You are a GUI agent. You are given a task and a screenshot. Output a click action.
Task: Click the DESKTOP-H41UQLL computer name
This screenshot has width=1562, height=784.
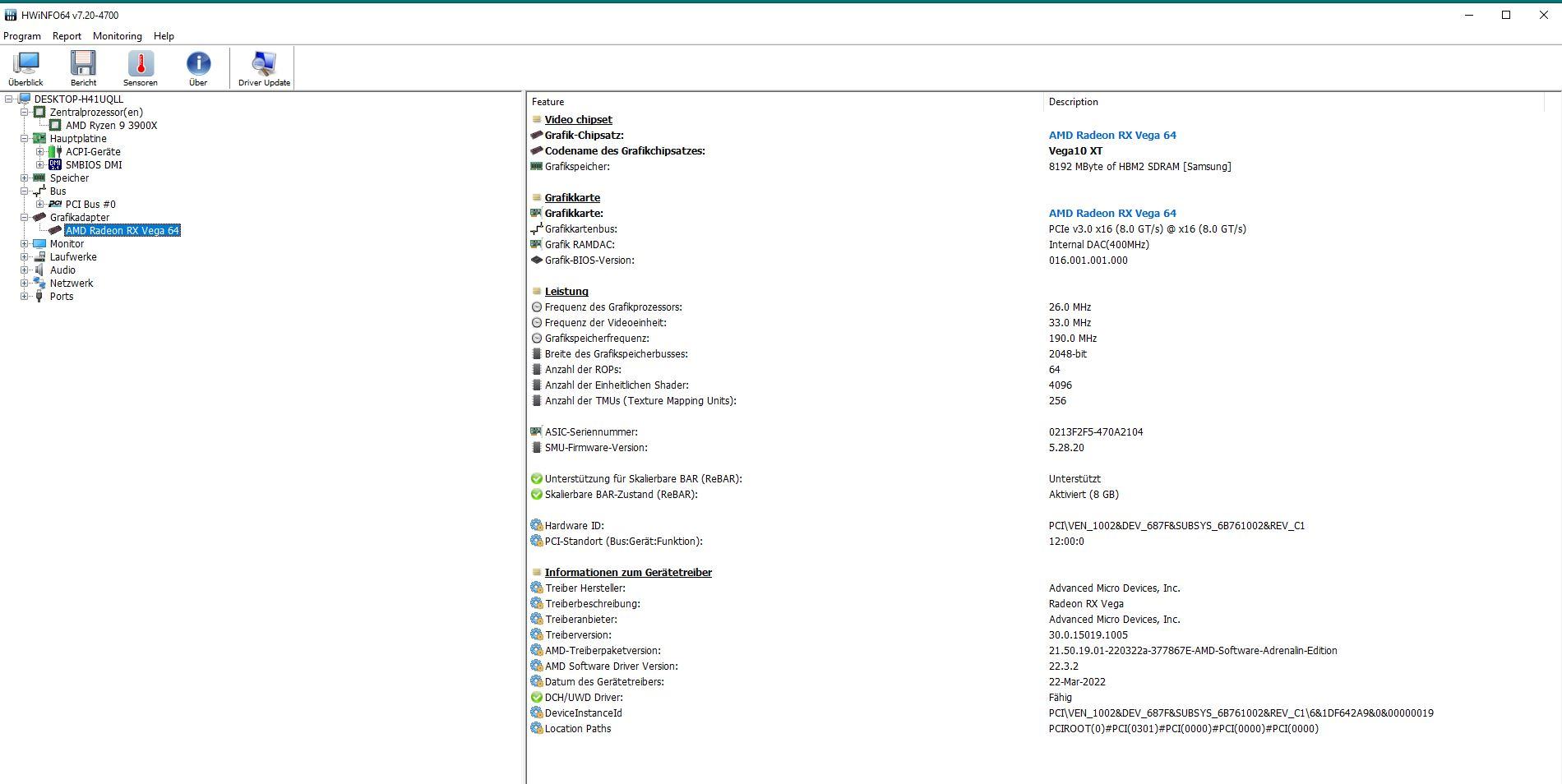point(79,99)
